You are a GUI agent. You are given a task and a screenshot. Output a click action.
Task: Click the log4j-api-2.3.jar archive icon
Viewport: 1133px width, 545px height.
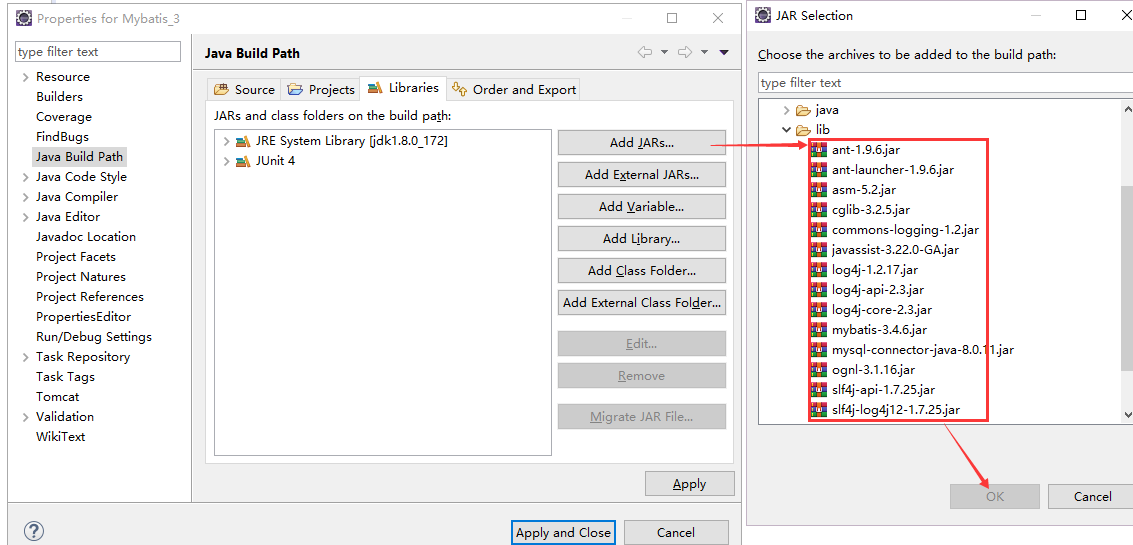[x=819, y=290]
